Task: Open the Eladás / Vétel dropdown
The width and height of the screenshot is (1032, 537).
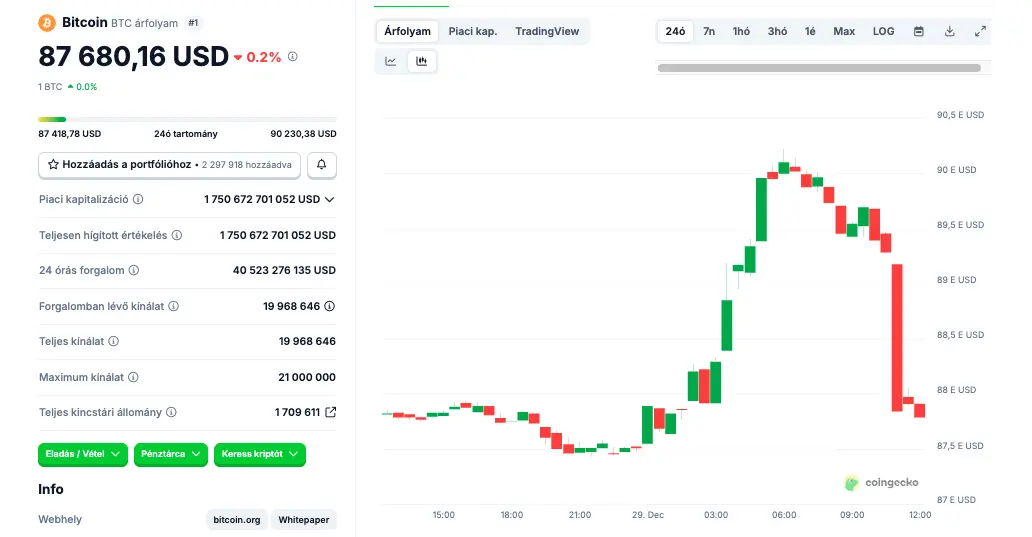Action: (x=83, y=454)
